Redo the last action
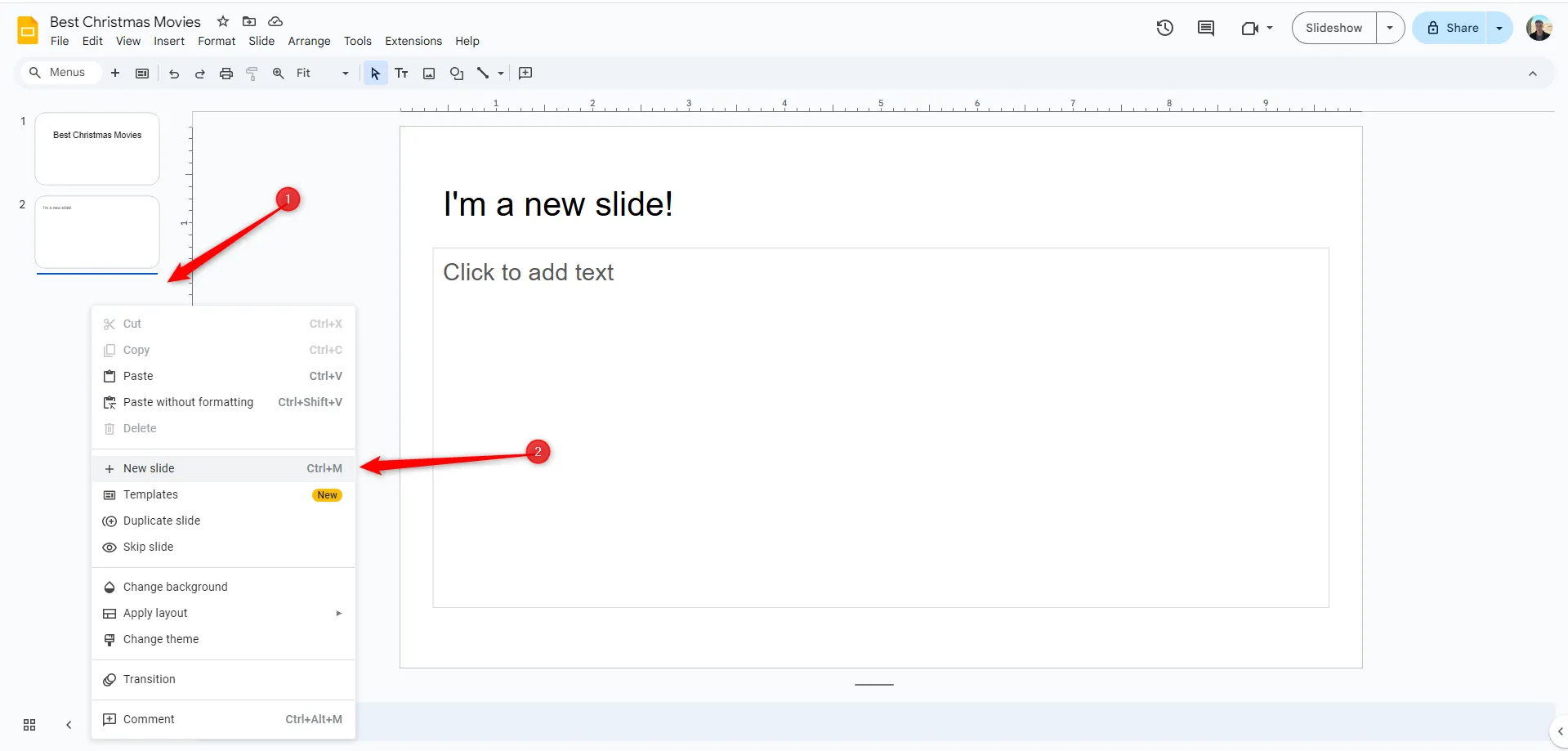This screenshot has width=1568, height=751. pos(200,74)
